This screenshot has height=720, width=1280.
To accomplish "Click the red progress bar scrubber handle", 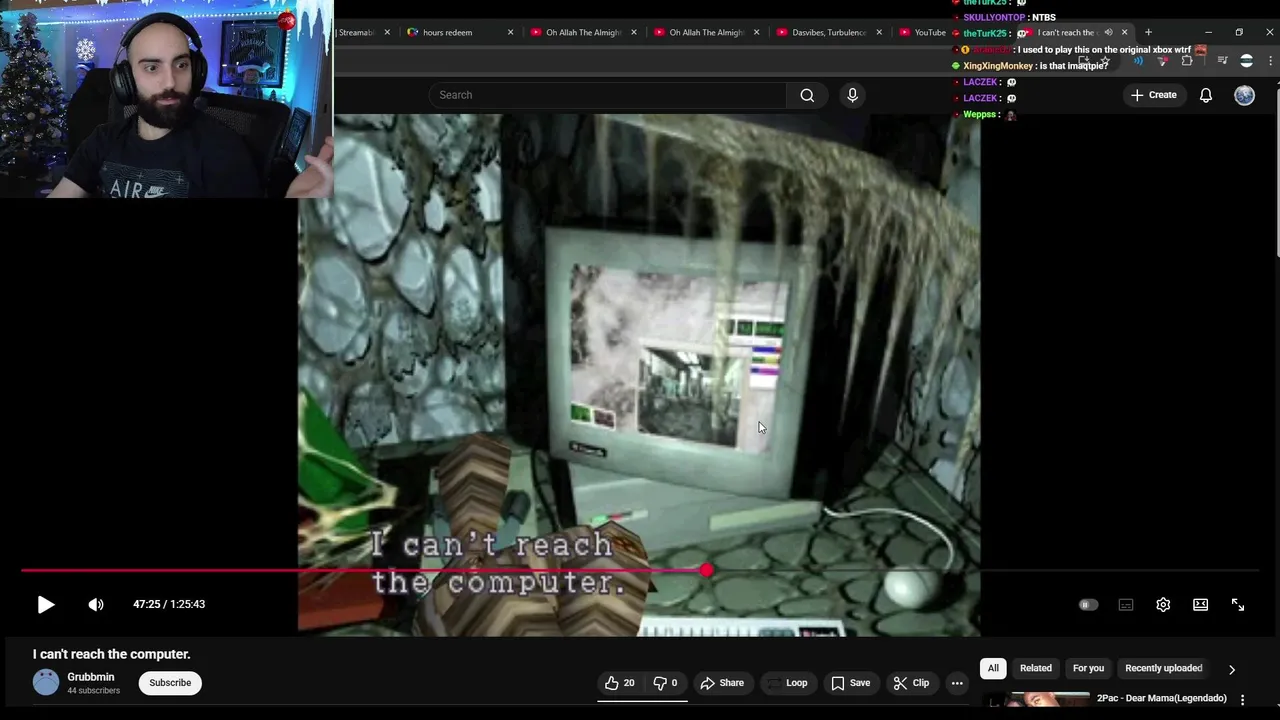I will (707, 570).
